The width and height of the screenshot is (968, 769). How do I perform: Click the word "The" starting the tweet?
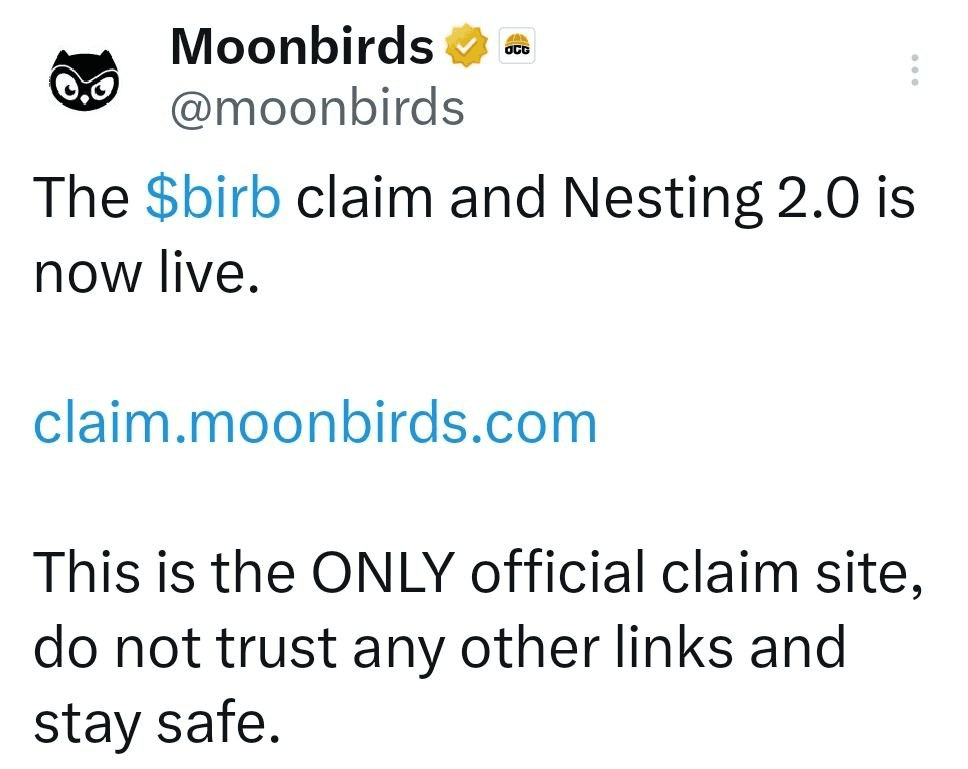pos(81,199)
